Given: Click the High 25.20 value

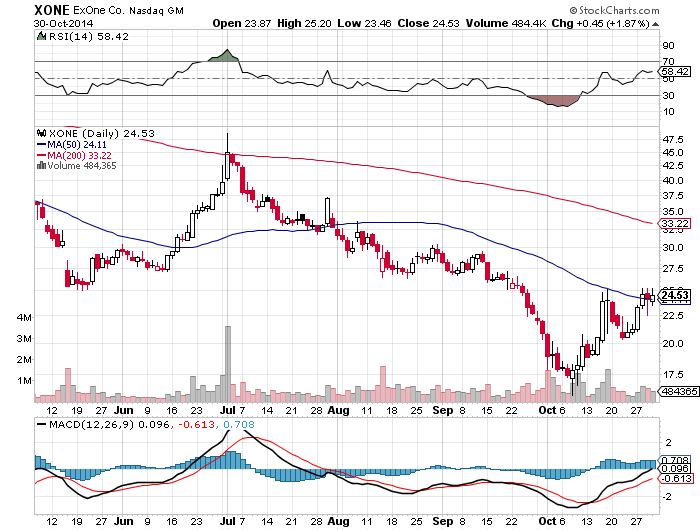Looking at the screenshot, I should pyautogui.click(x=304, y=23).
